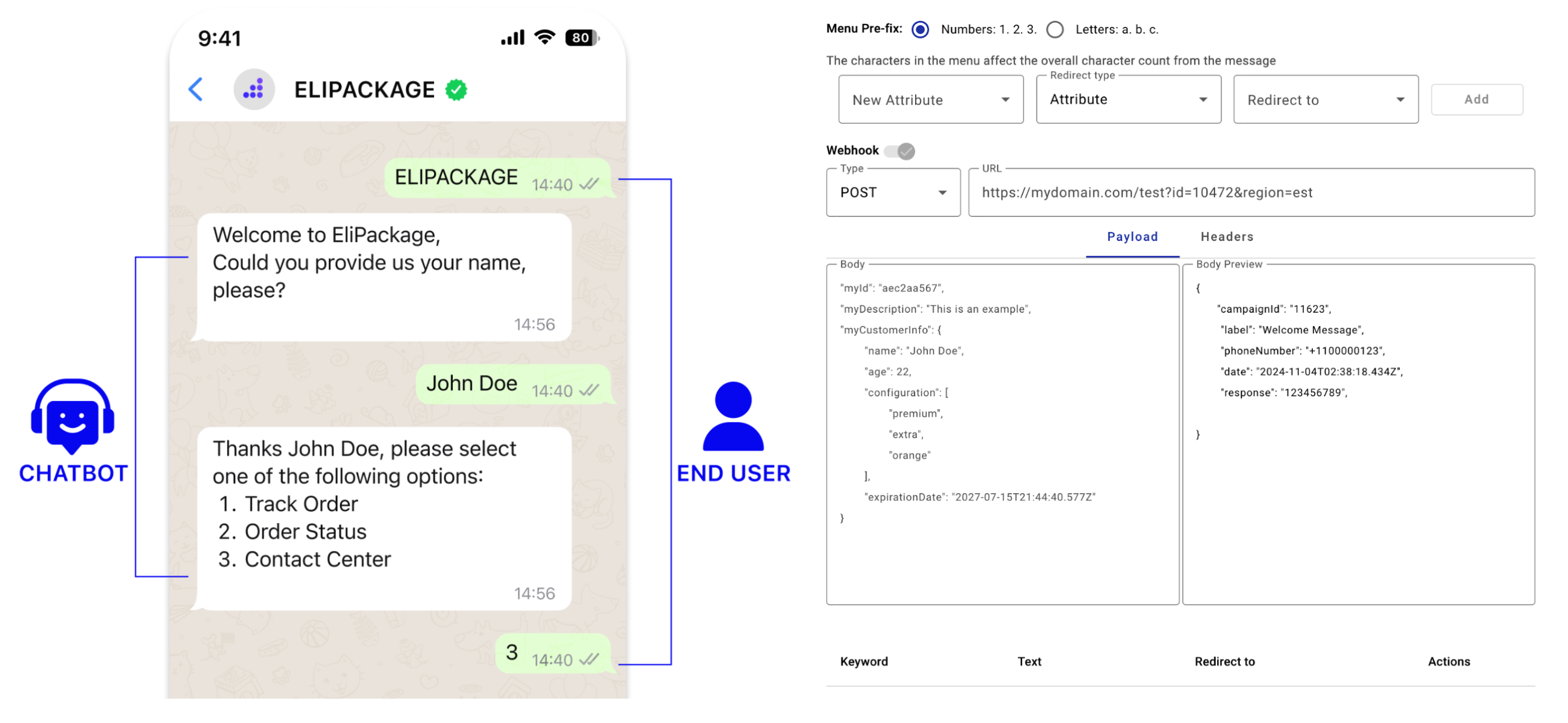Image resolution: width=1568 pixels, height=723 pixels.
Task: Tap the blue back arrow in chat header
Action: 195,89
